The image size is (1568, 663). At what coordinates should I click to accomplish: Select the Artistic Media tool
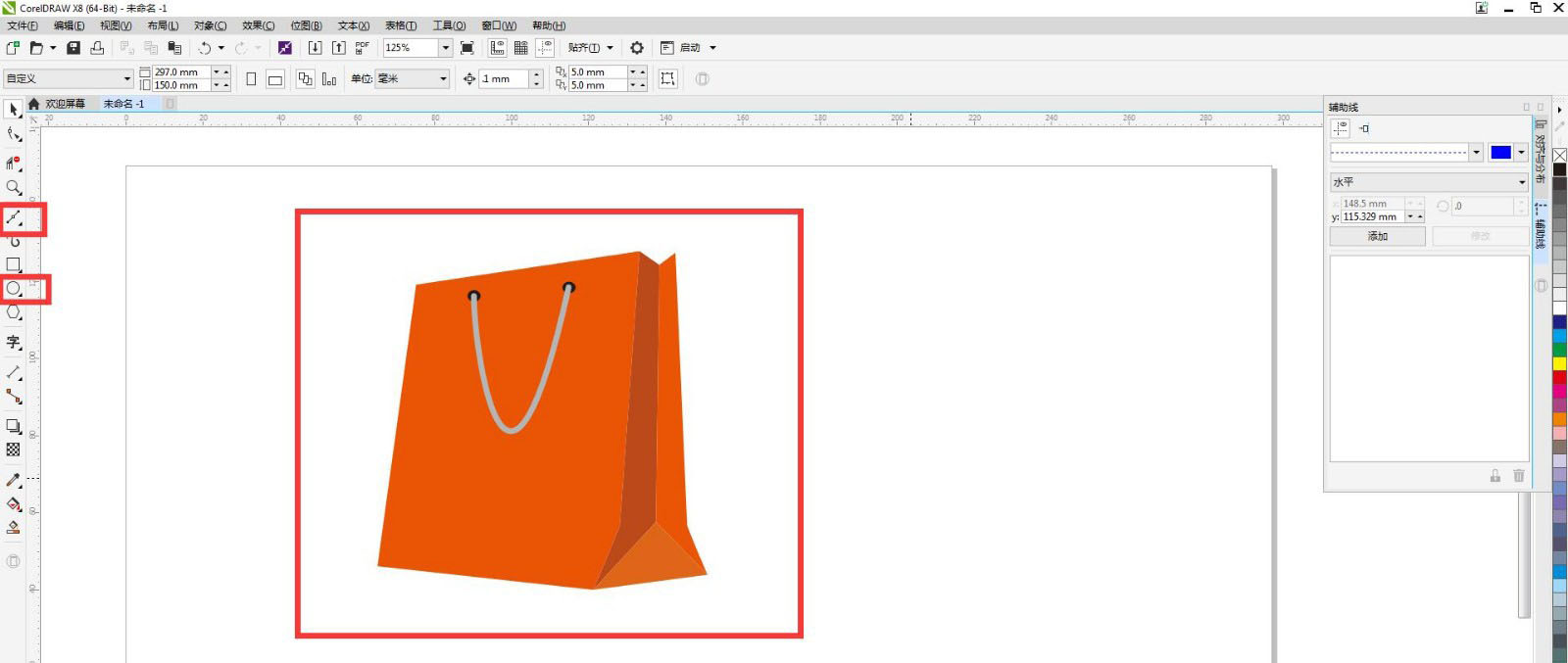tap(14, 241)
